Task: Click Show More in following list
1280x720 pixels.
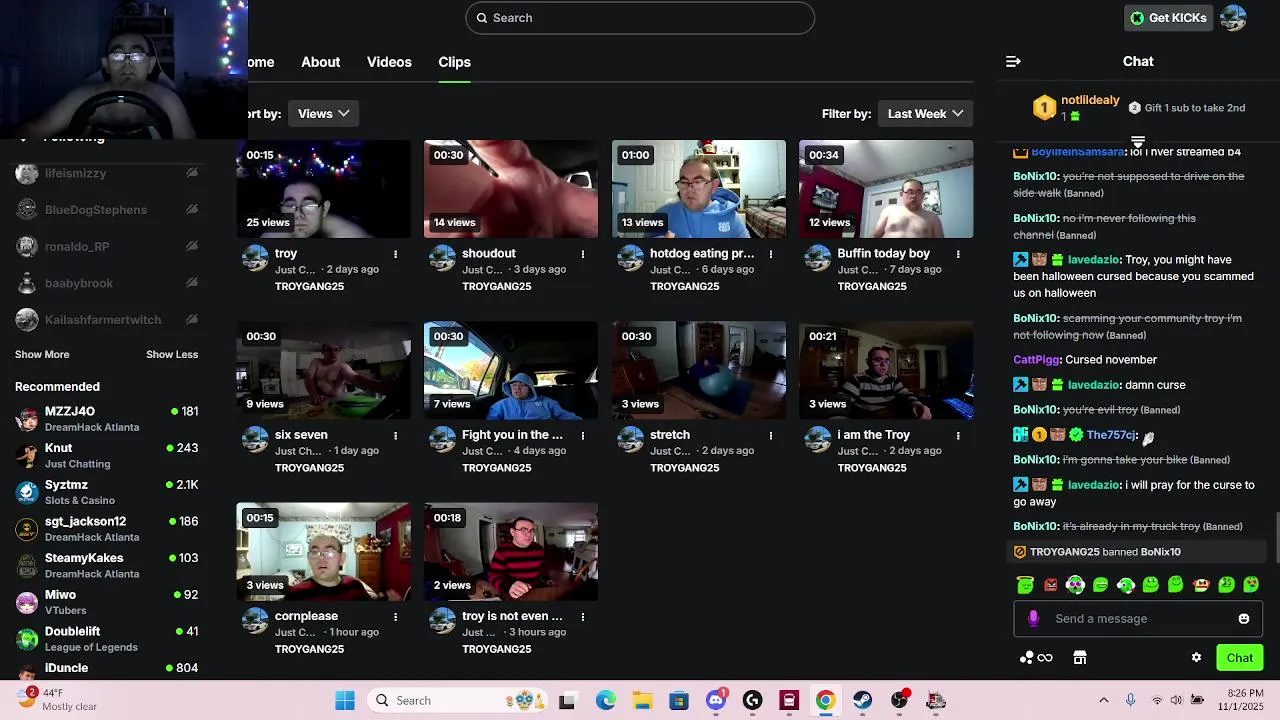Action: point(42,355)
